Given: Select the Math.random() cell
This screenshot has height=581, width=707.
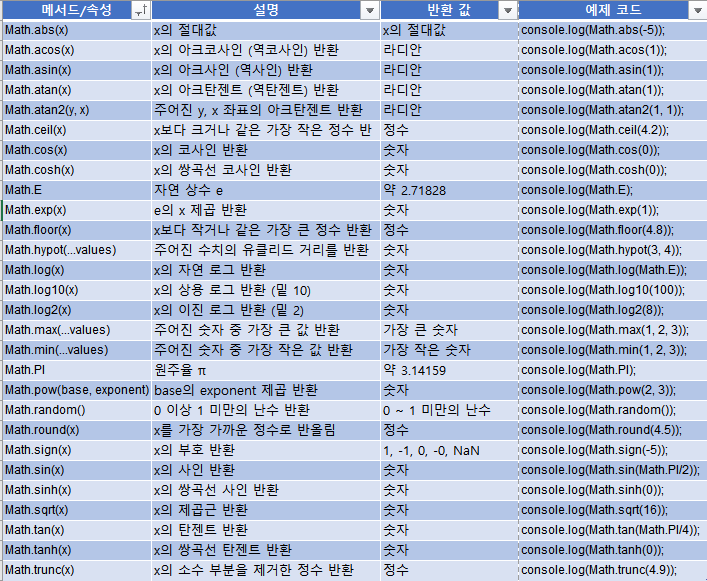Looking at the screenshot, I should coord(77,410).
